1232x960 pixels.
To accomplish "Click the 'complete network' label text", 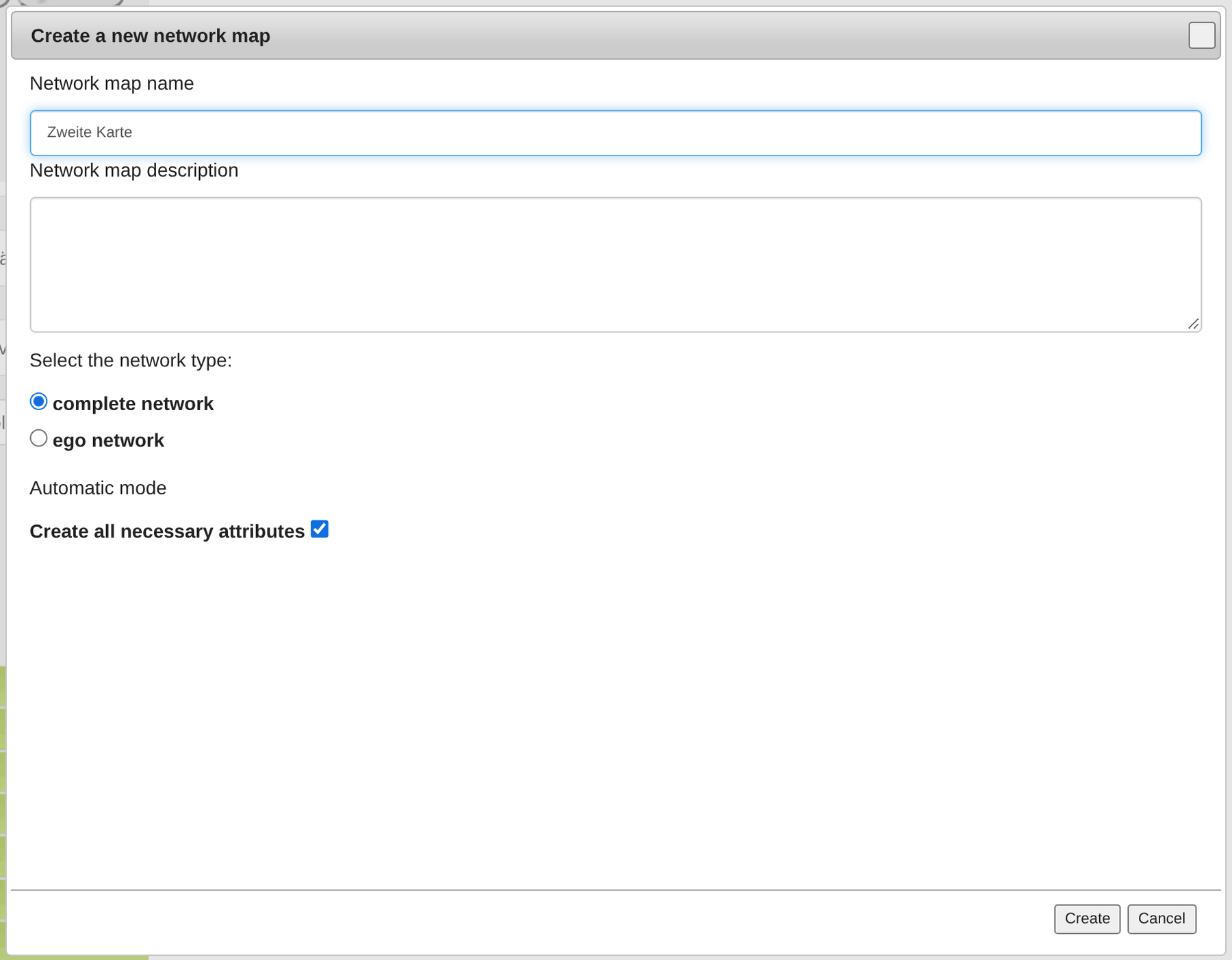I will [x=133, y=404].
